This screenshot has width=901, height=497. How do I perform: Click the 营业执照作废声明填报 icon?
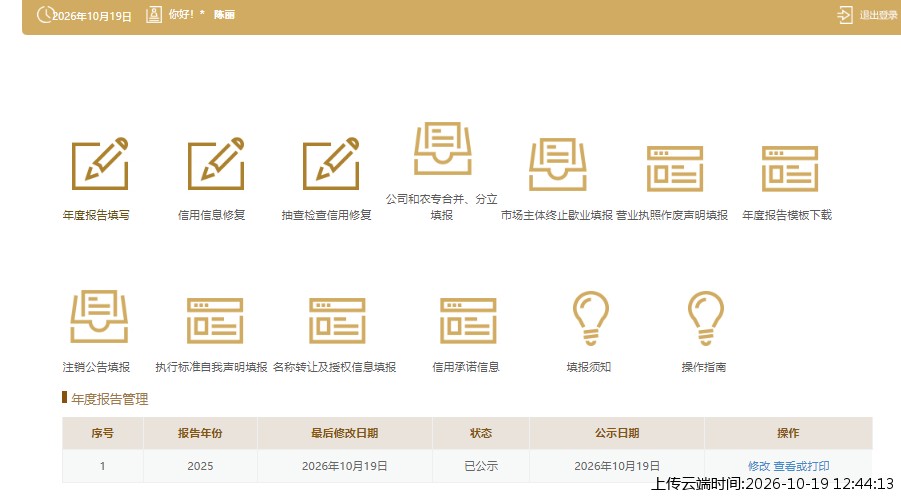click(x=675, y=168)
